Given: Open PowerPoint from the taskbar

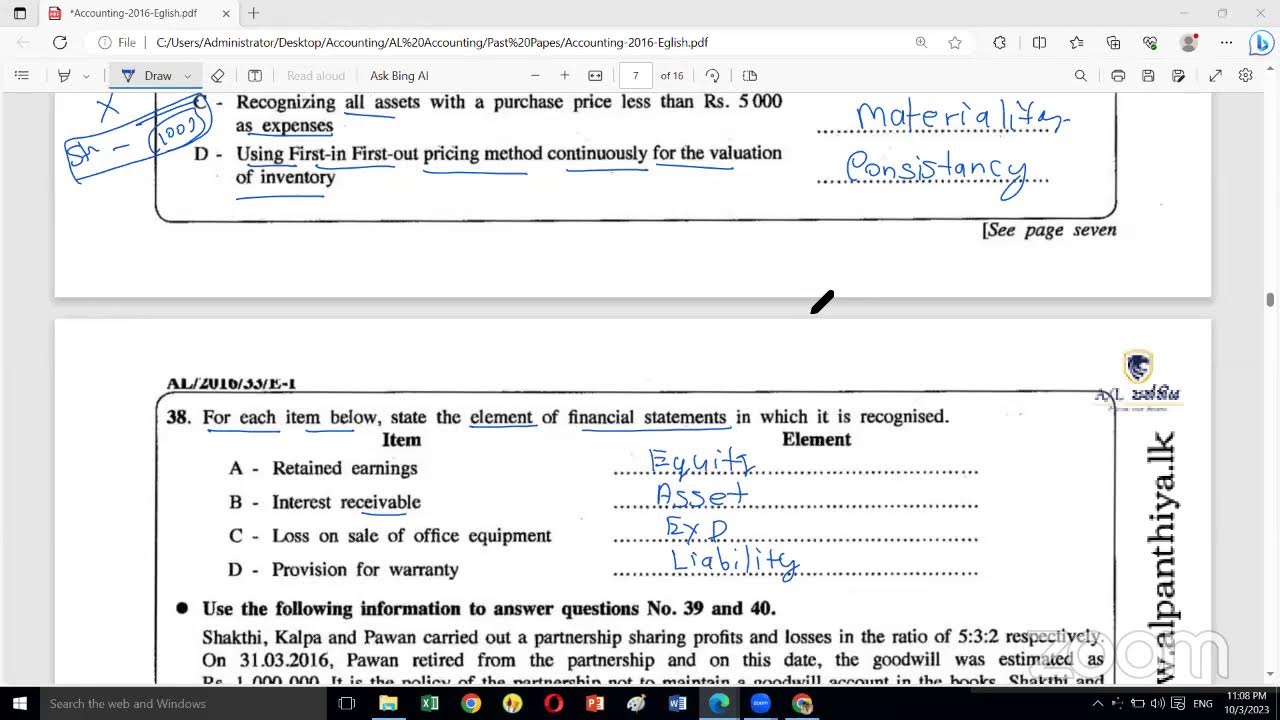Looking at the screenshot, I should click(x=595, y=704).
